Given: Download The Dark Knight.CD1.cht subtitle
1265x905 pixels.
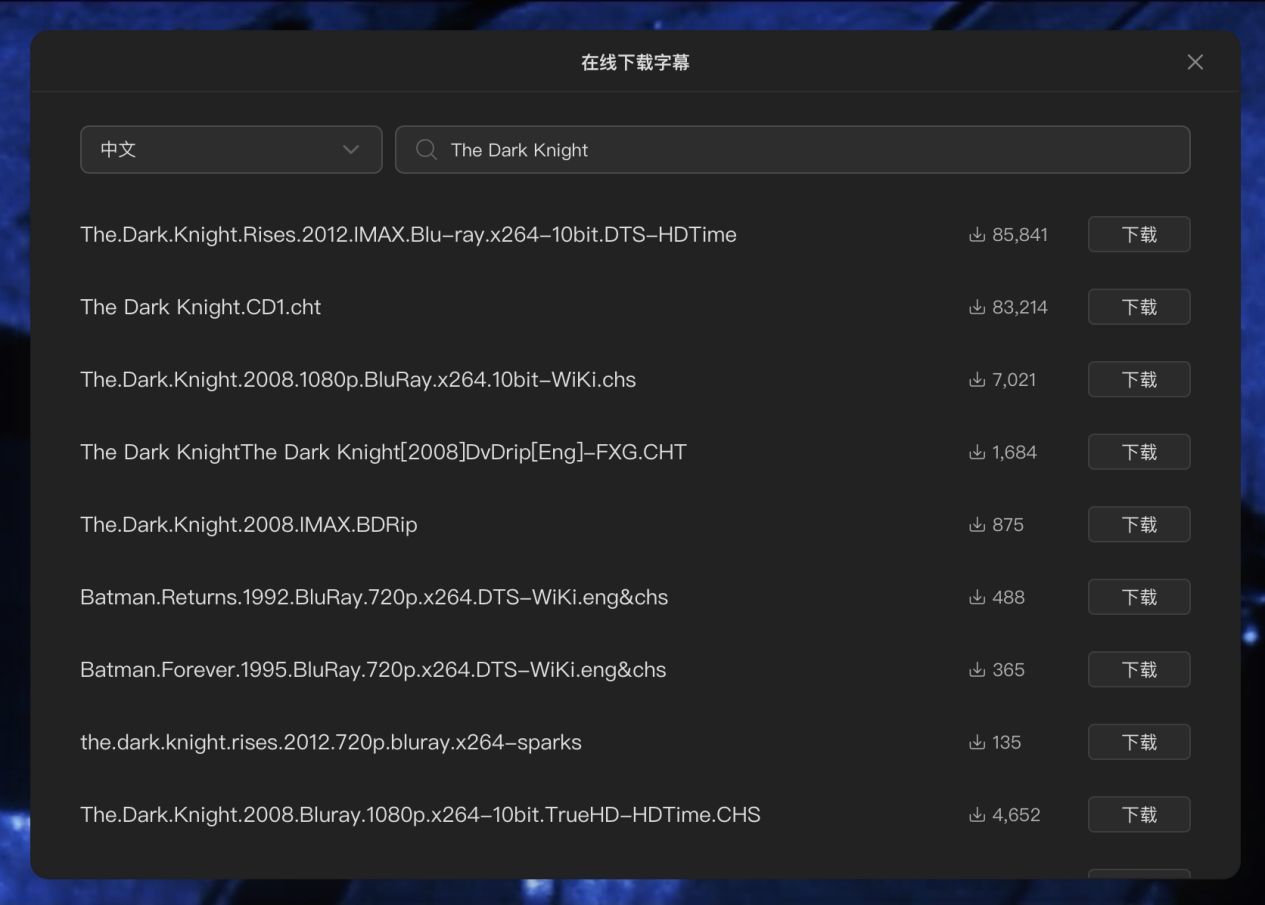Looking at the screenshot, I should point(1139,307).
